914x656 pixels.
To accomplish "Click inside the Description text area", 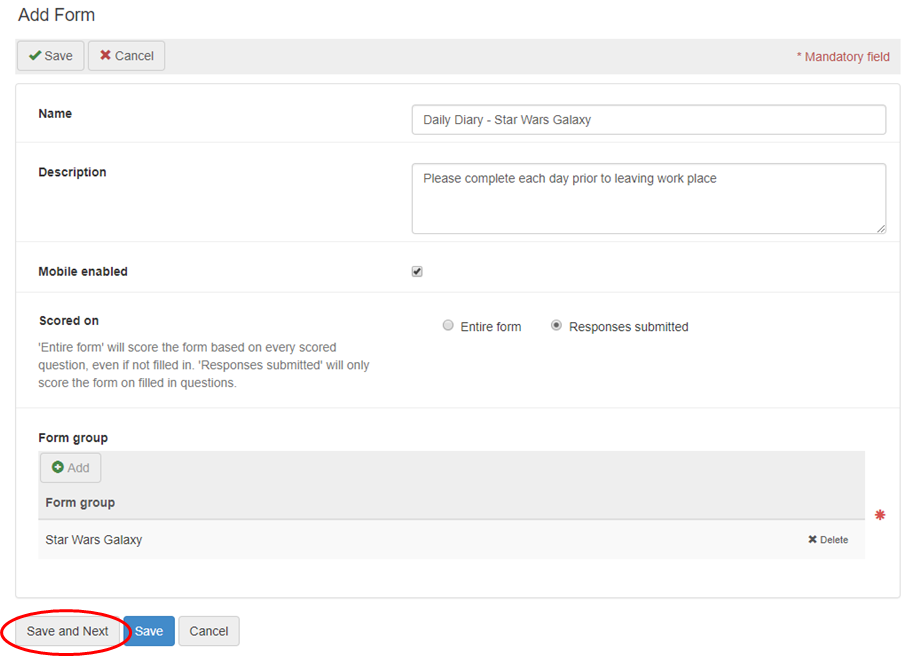I will (648, 198).
